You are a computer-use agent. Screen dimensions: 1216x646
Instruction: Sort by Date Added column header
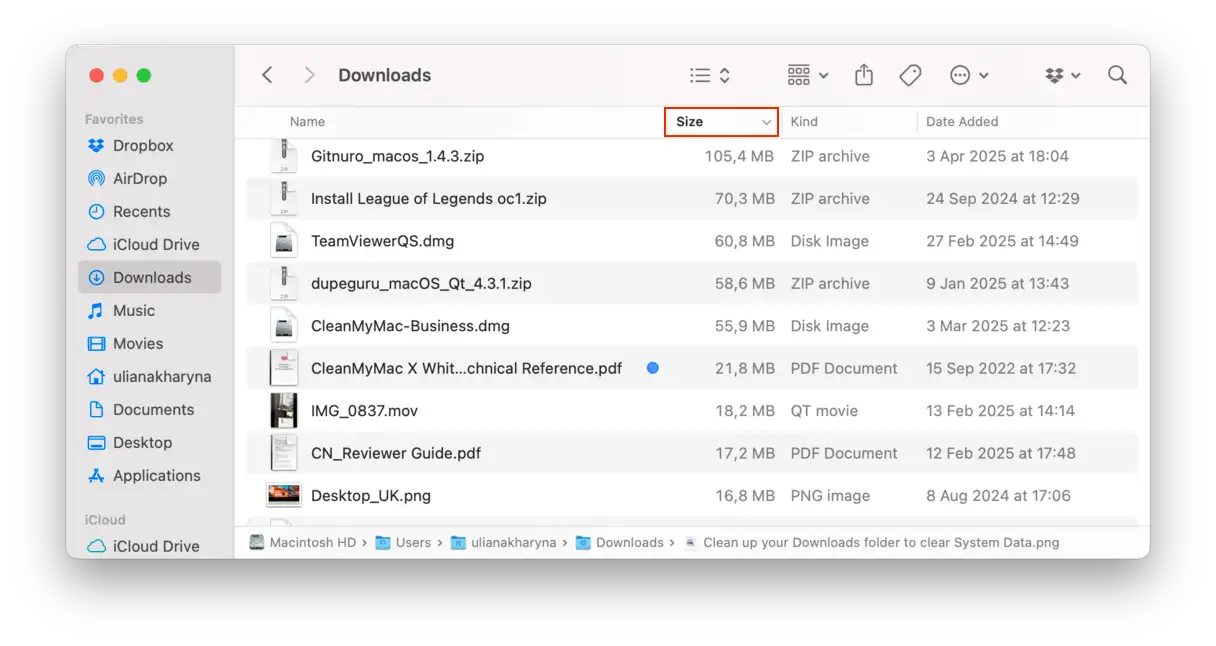pyautogui.click(x=961, y=122)
